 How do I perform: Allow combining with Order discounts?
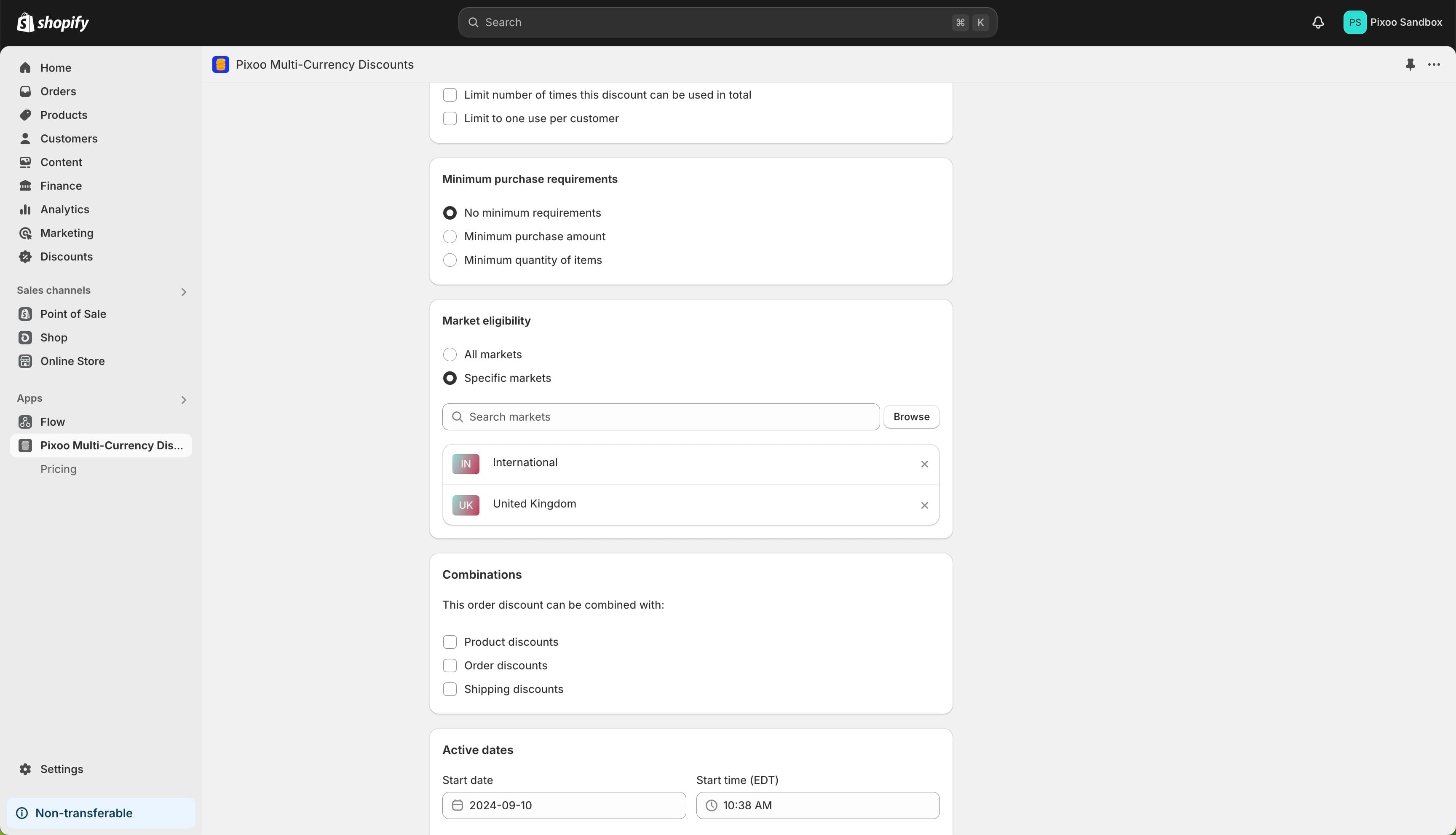coord(450,665)
